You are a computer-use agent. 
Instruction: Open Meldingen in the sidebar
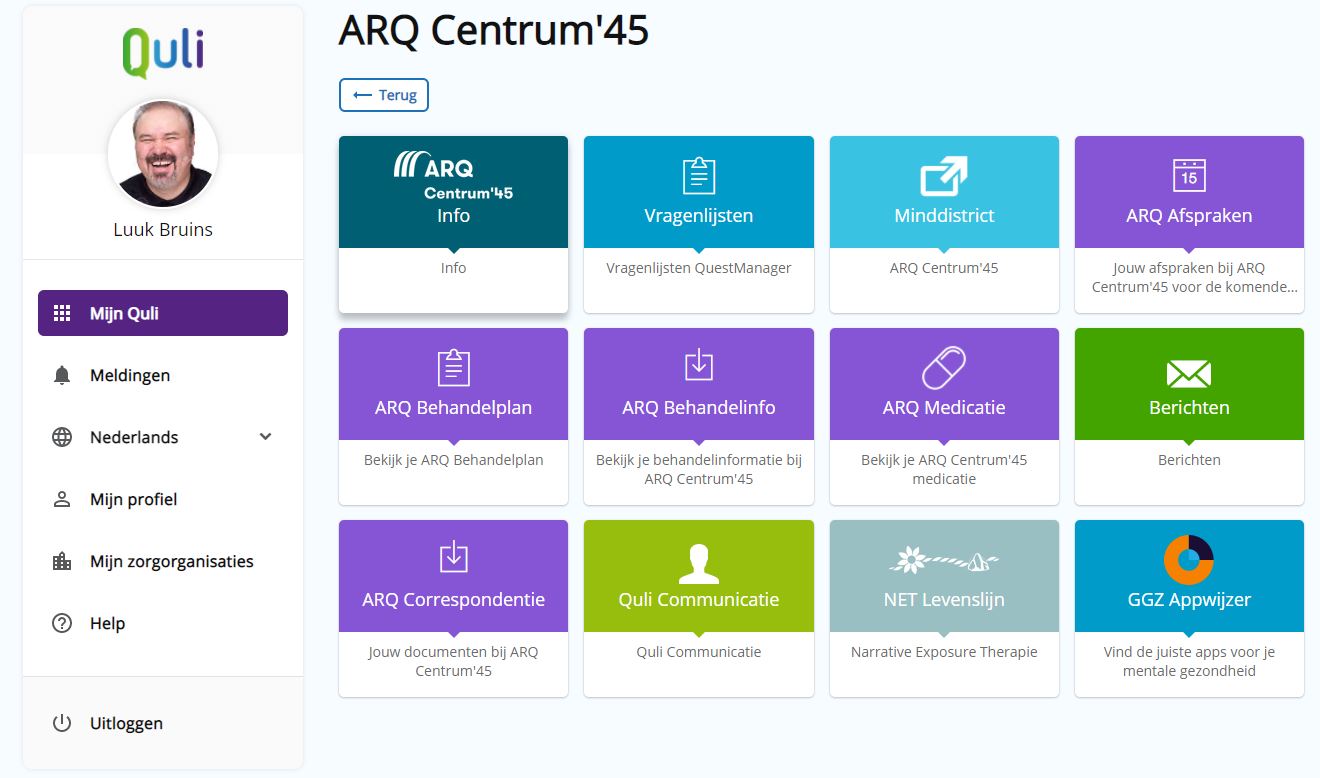[x=163, y=375]
